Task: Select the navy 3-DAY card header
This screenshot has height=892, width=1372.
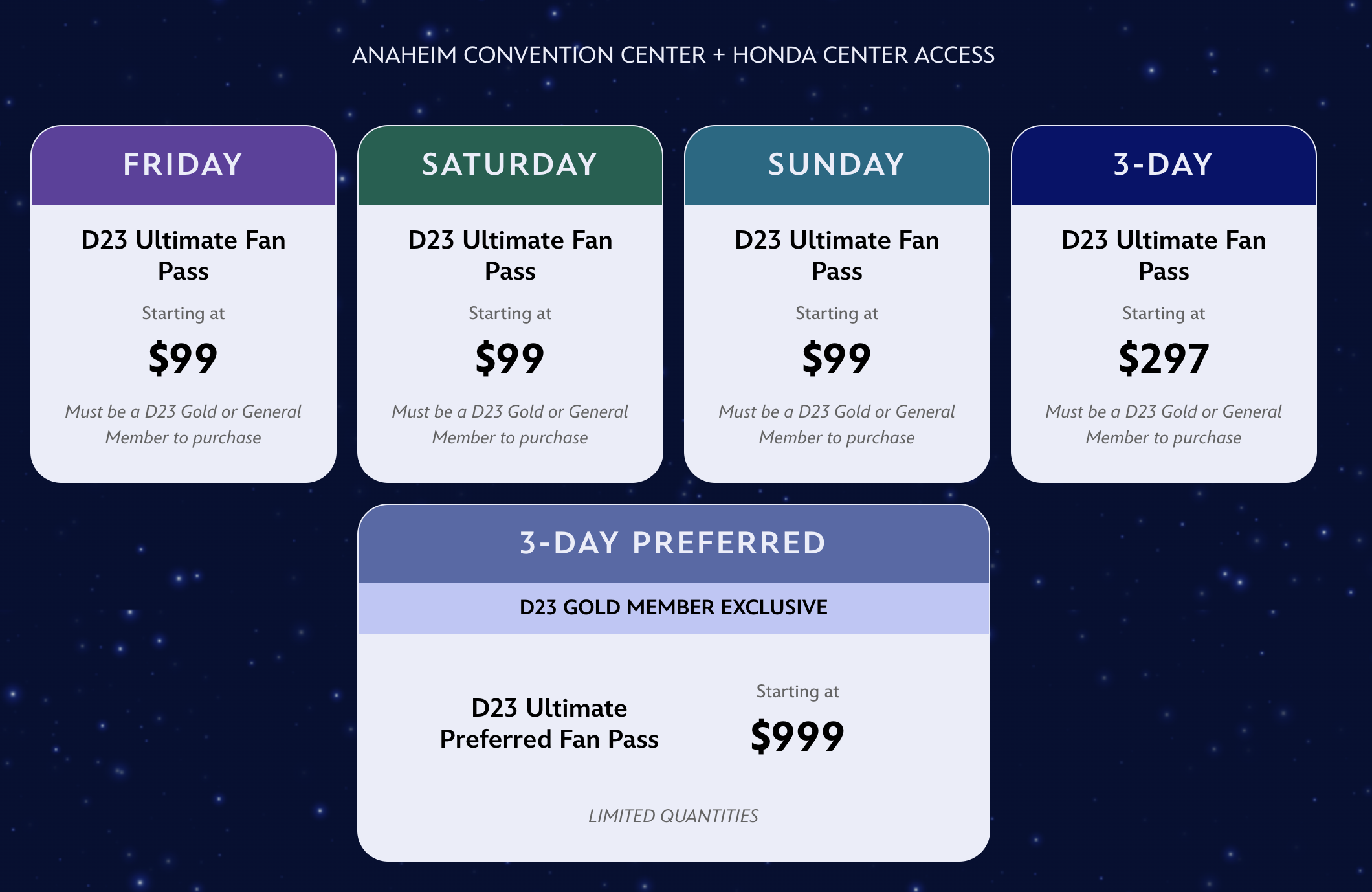Action: [1164, 164]
